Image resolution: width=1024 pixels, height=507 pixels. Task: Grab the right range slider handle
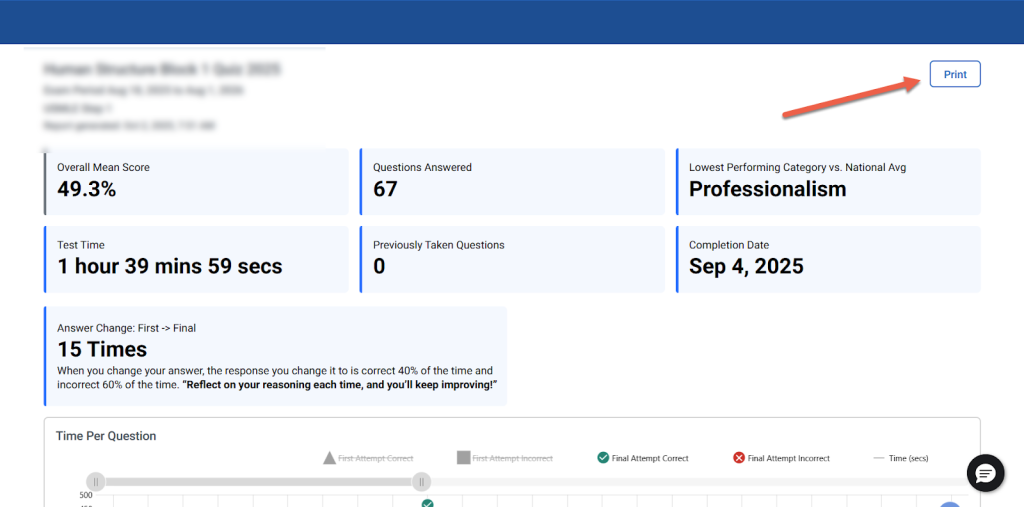click(421, 482)
